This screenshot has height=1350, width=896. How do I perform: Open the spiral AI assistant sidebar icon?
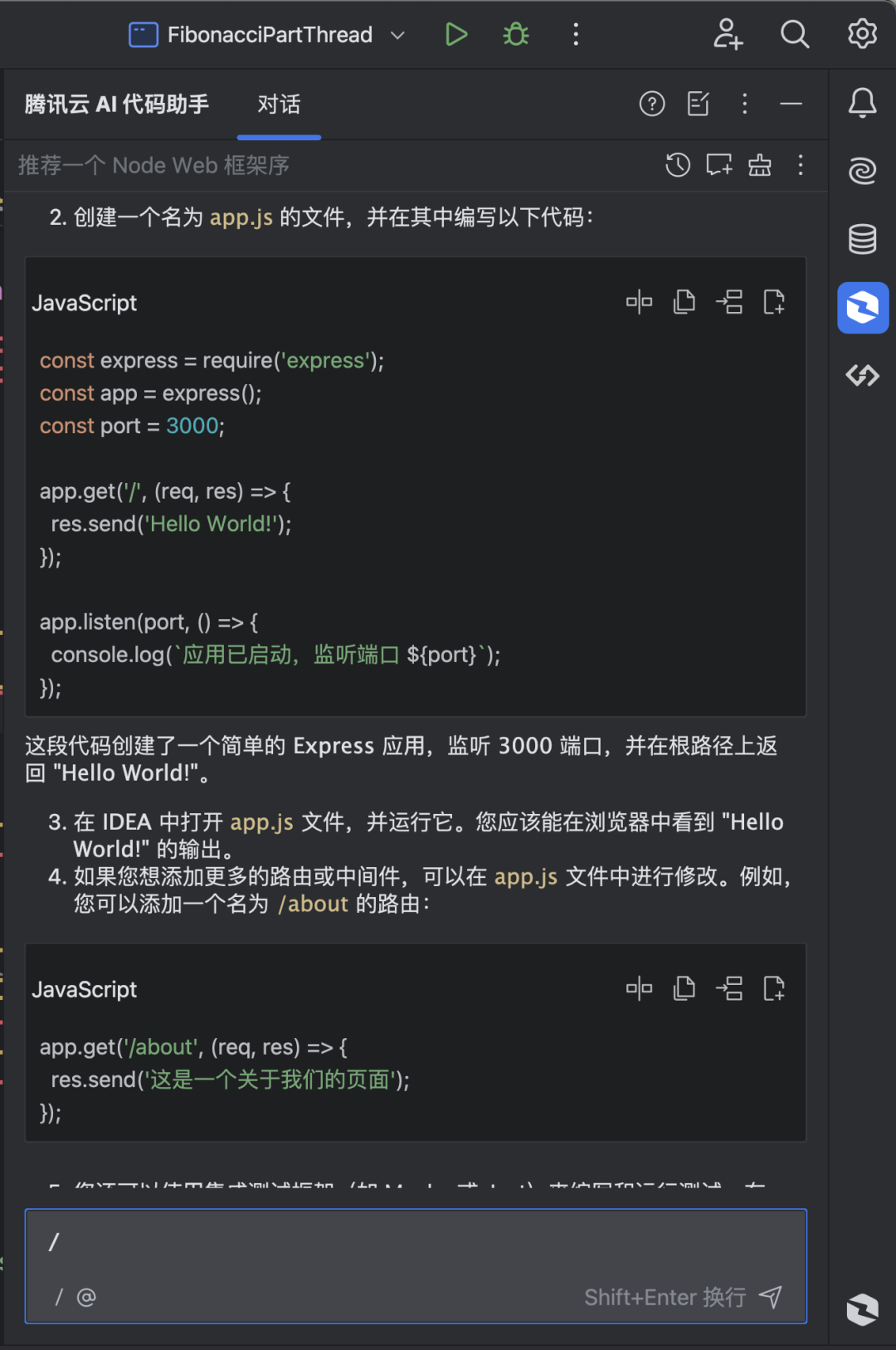click(862, 171)
